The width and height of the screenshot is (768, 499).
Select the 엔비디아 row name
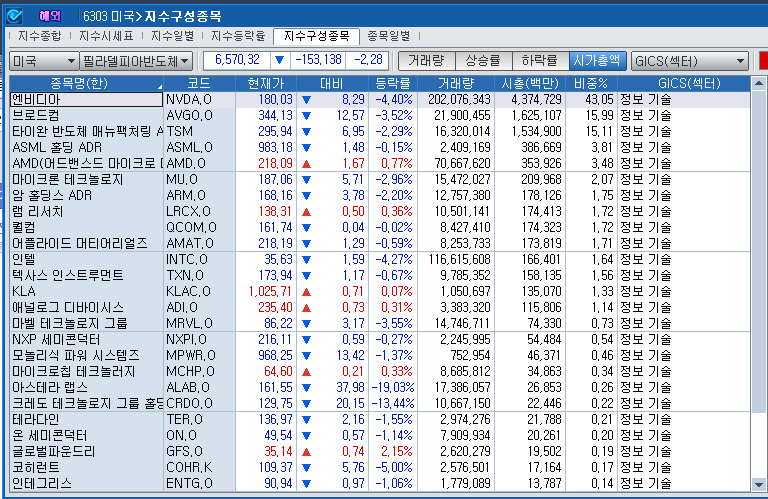pyautogui.click(x=86, y=99)
